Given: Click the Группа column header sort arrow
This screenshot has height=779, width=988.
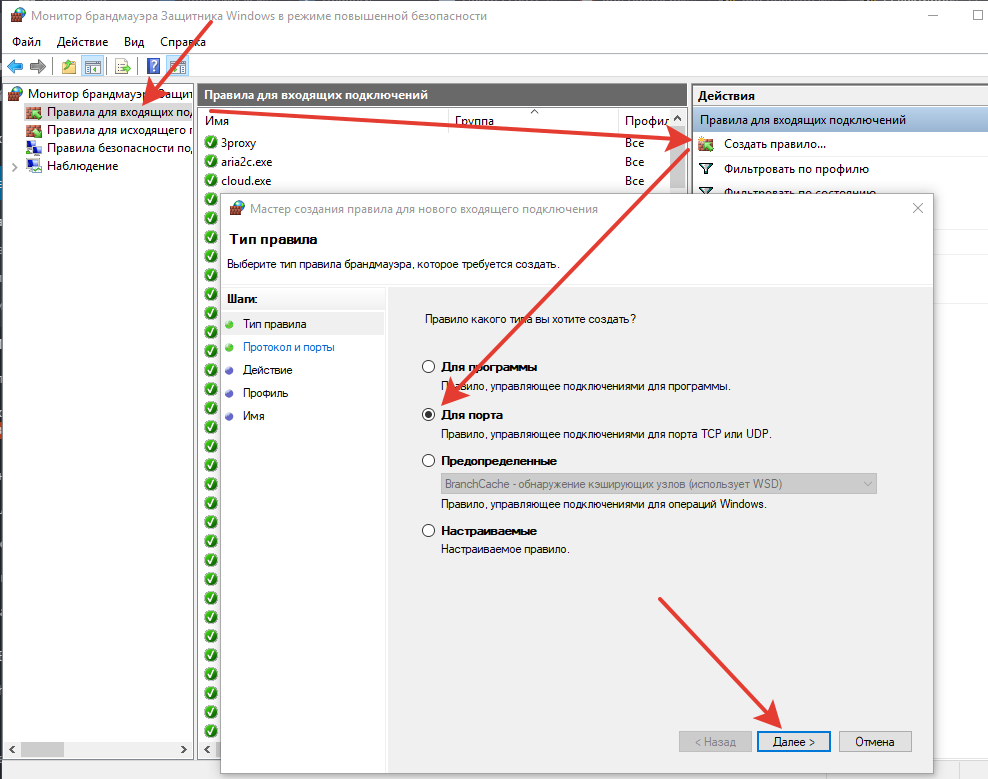Looking at the screenshot, I should tap(534, 112).
